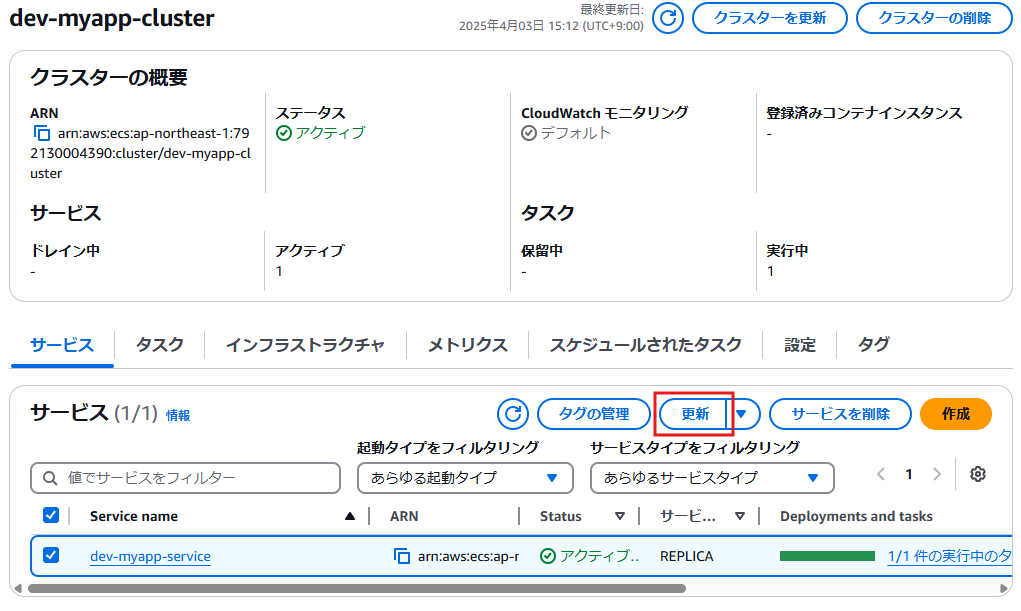Screen dimensions: 1021x611
Task: Open the メトリクス tab
Action: 468,345
